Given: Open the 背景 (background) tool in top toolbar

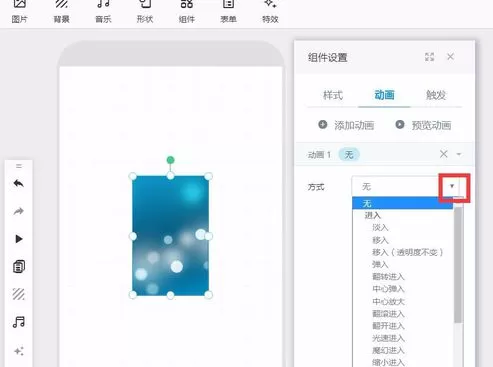Looking at the screenshot, I should coord(61,12).
